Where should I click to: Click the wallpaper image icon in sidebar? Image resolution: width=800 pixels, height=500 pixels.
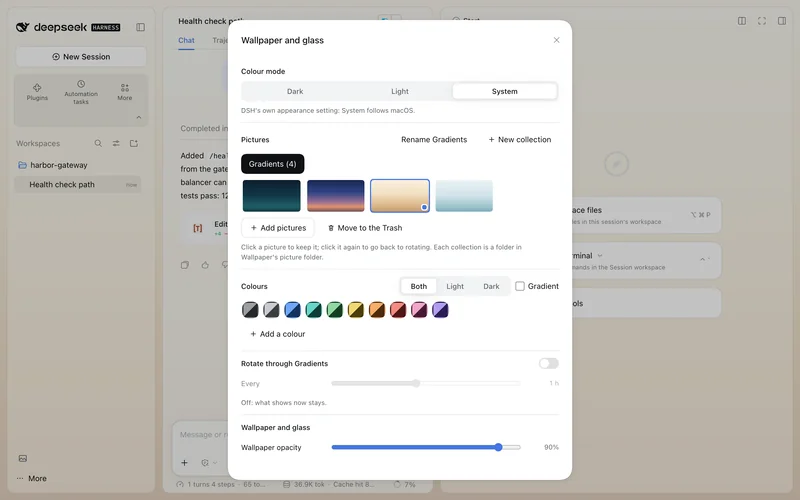[x=23, y=458]
